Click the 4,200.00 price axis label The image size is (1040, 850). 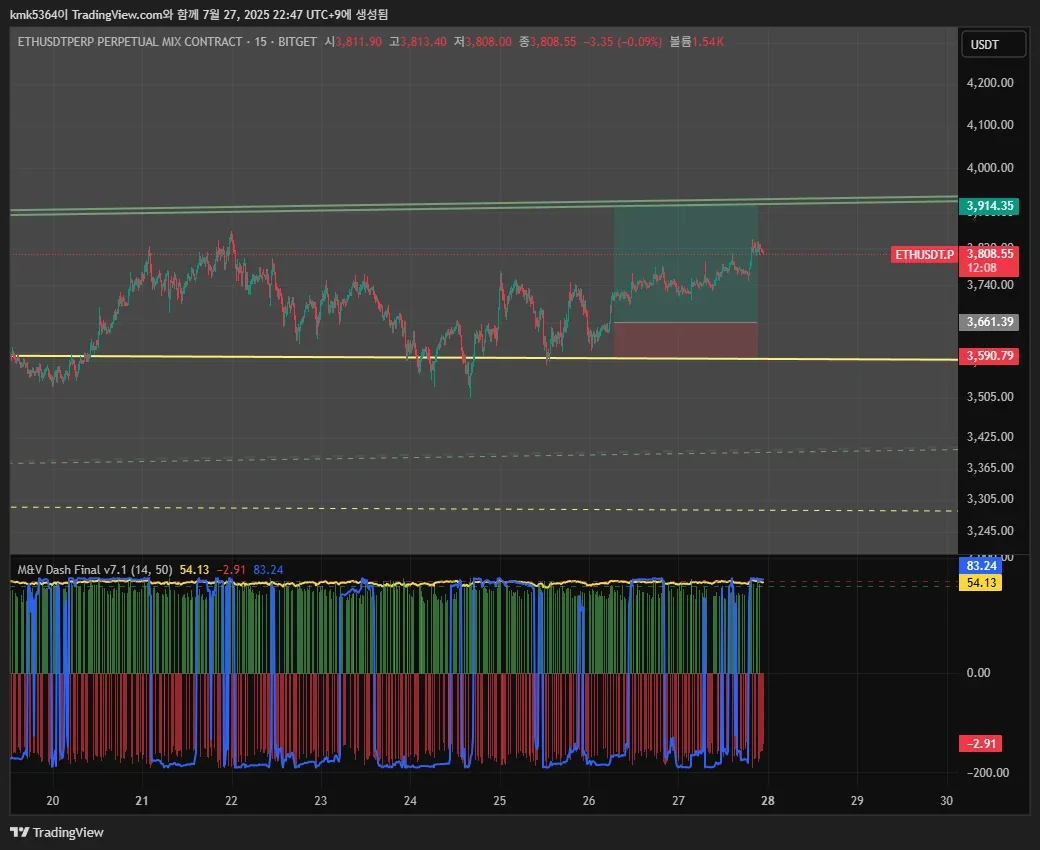(x=990, y=83)
